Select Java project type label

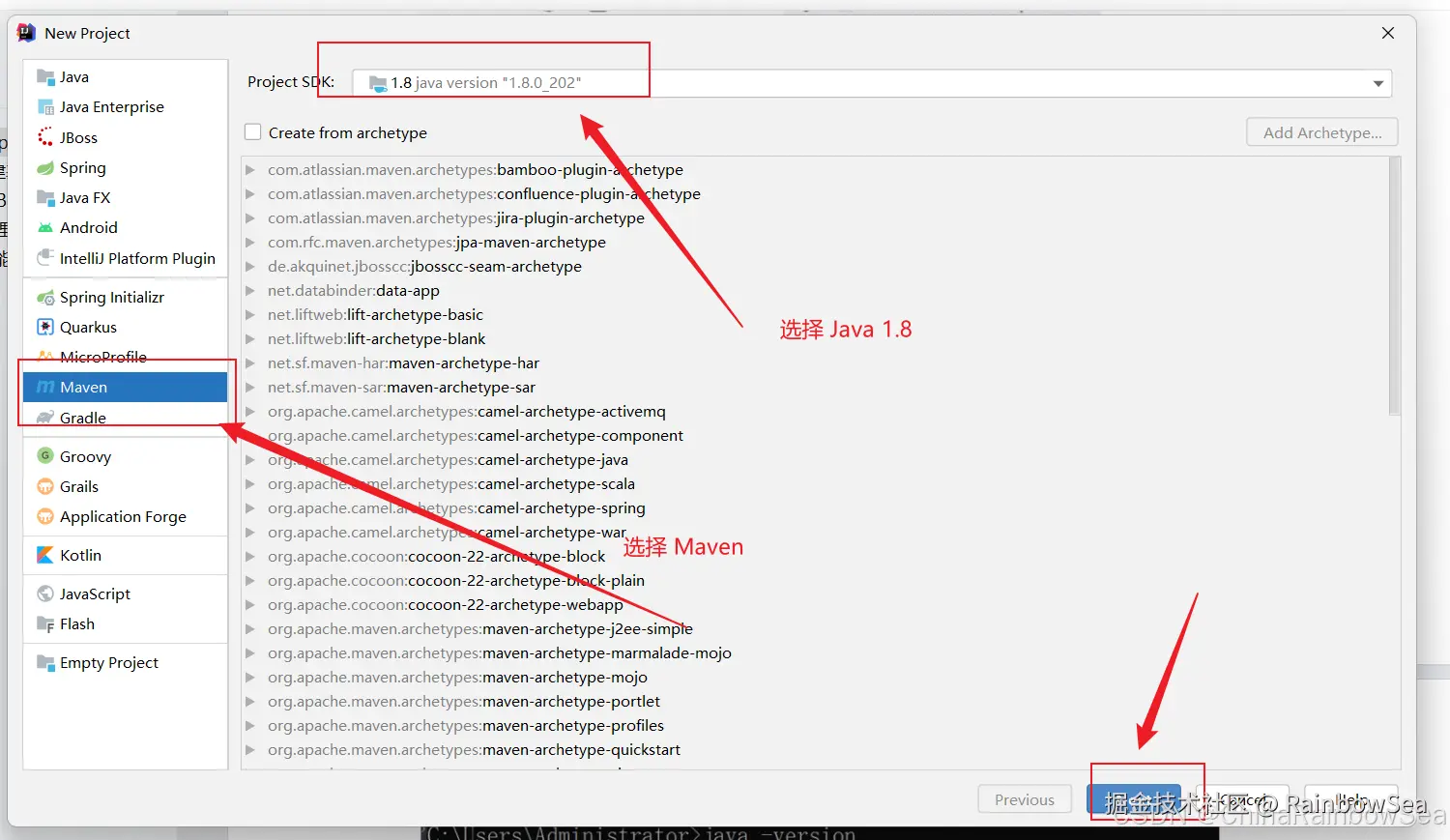click(74, 77)
